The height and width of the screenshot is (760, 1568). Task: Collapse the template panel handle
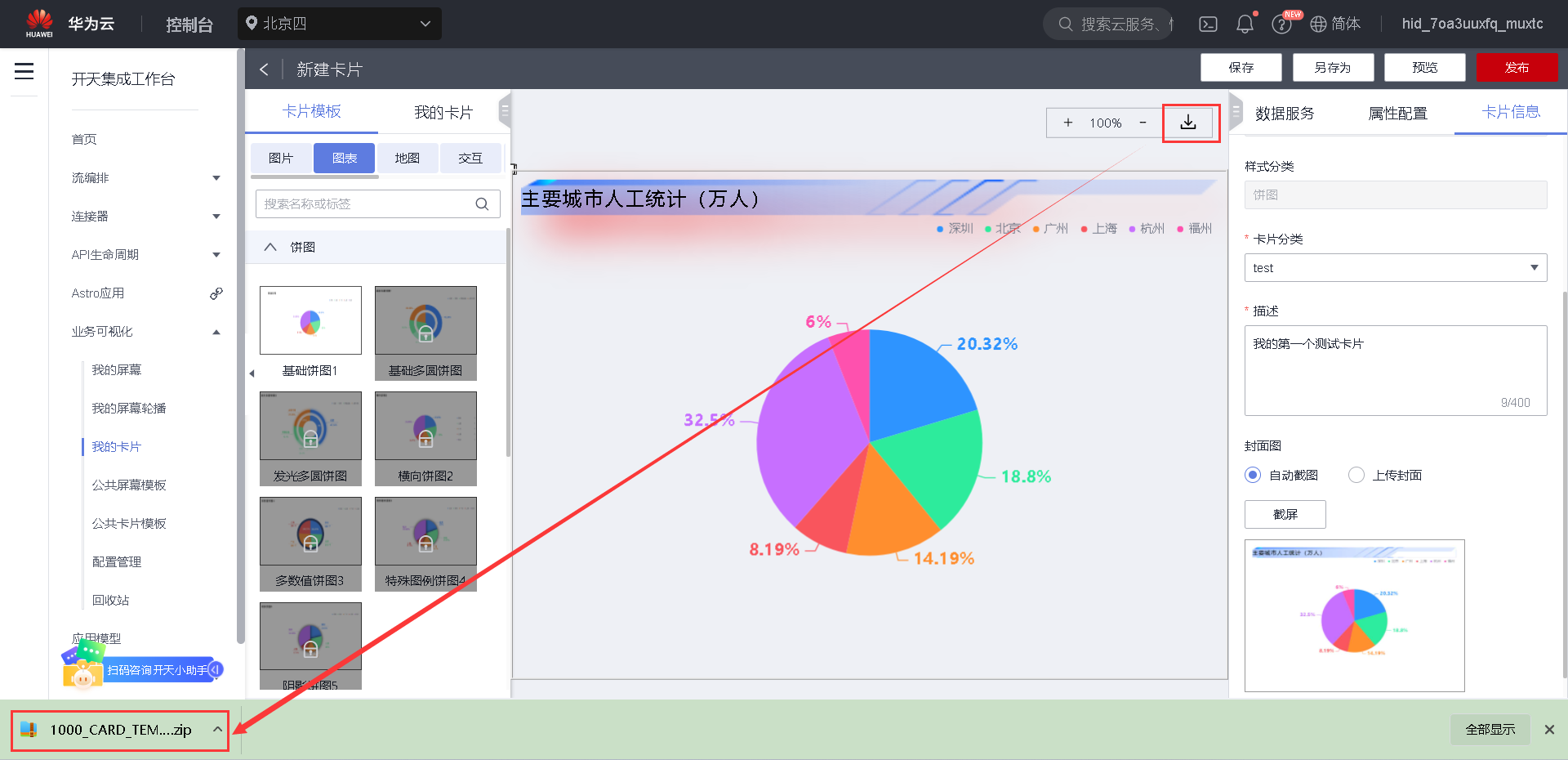[506, 110]
